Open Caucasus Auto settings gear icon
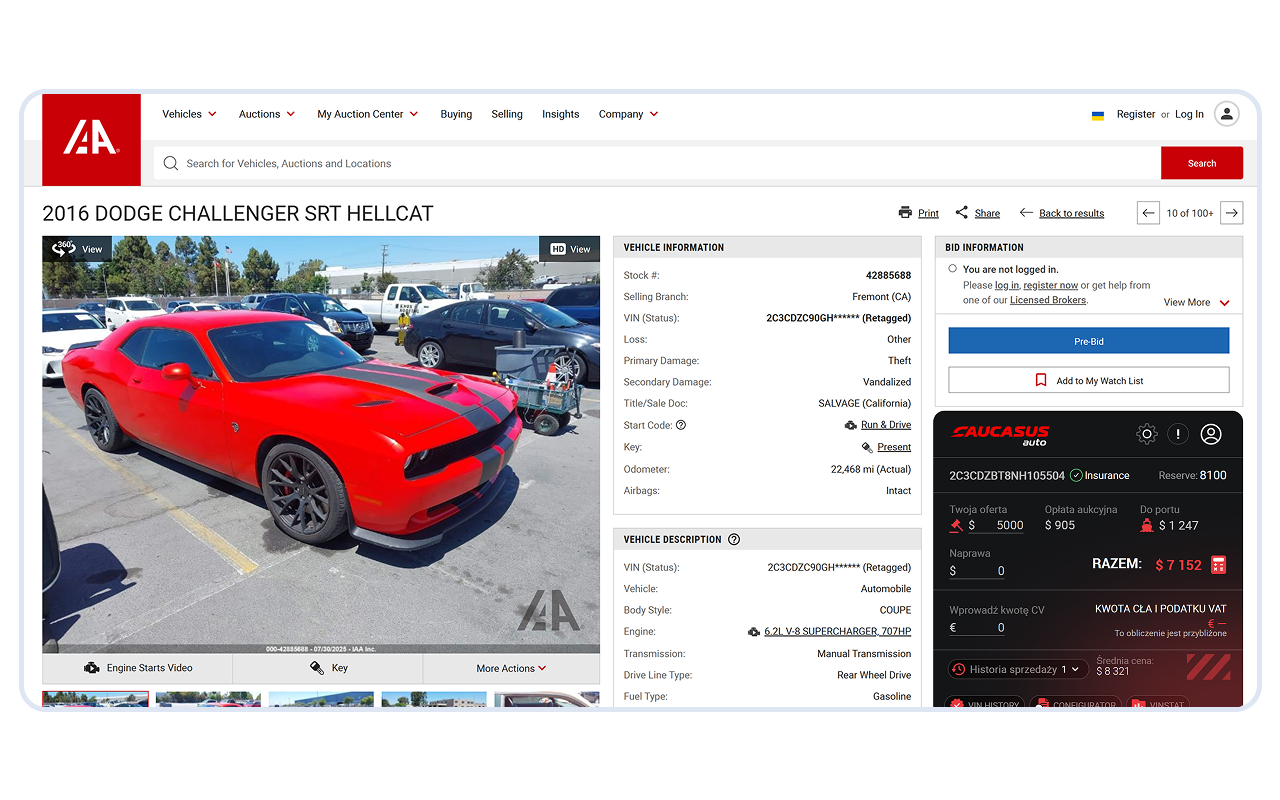The width and height of the screenshot is (1280, 800). click(x=1147, y=434)
